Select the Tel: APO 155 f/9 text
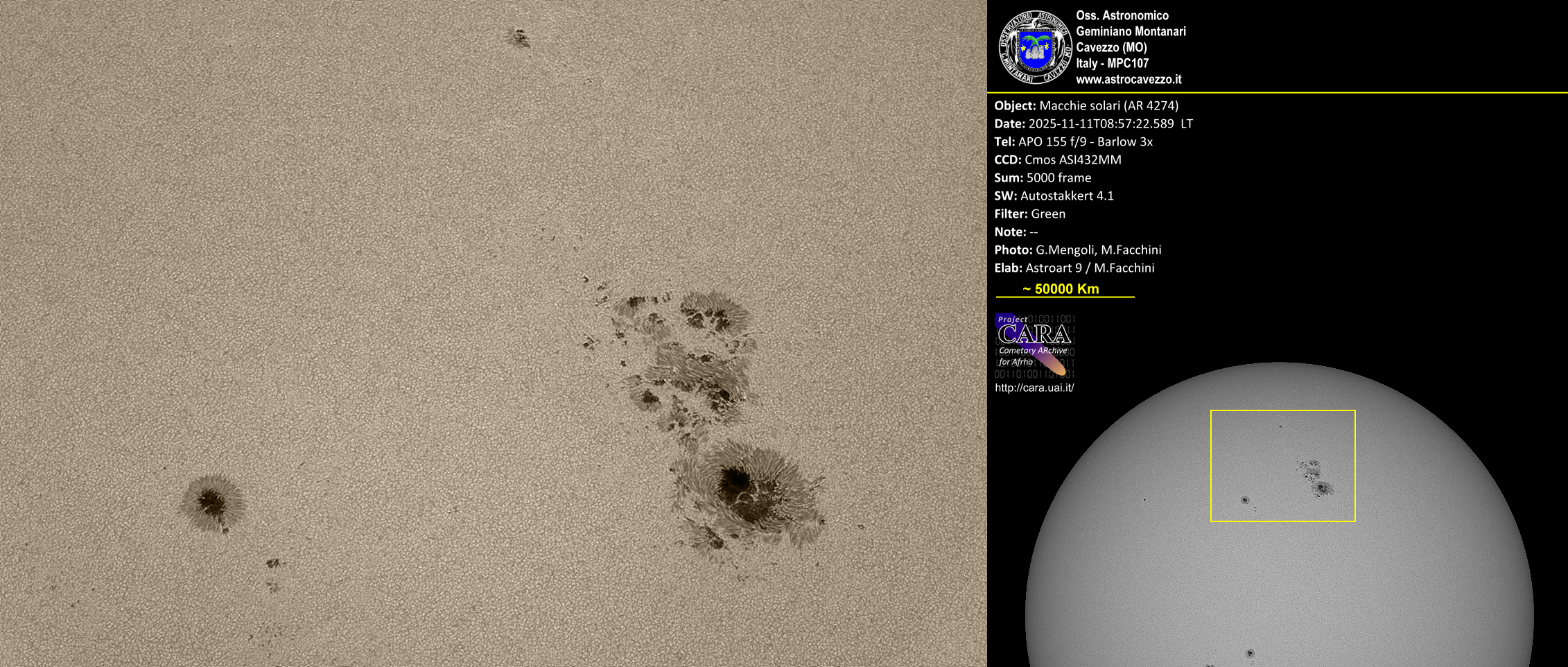The image size is (1568, 667). click(x=1073, y=142)
